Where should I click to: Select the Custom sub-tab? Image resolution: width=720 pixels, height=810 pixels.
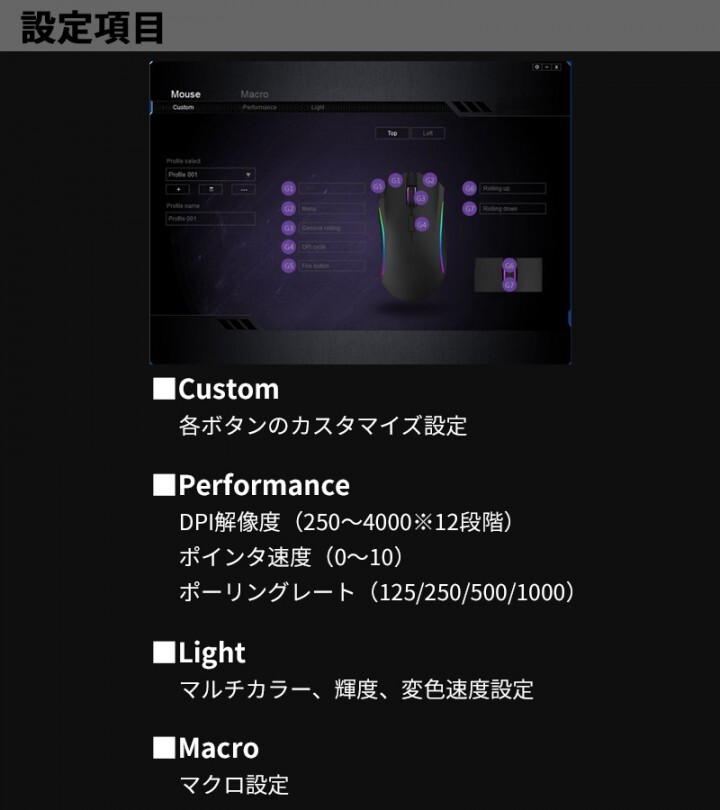click(x=183, y=107)
